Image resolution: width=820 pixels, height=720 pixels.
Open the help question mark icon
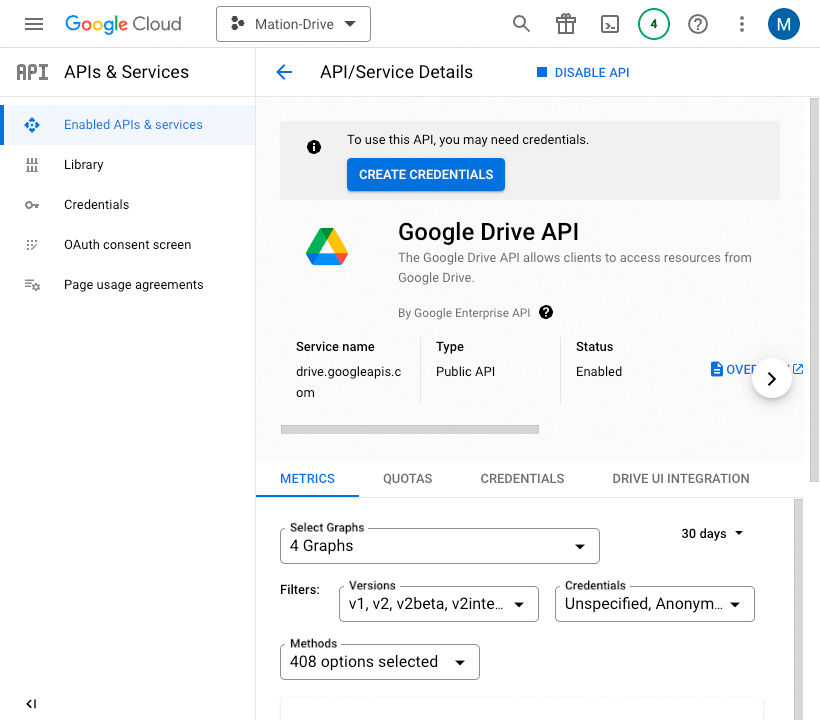point(698,24)
